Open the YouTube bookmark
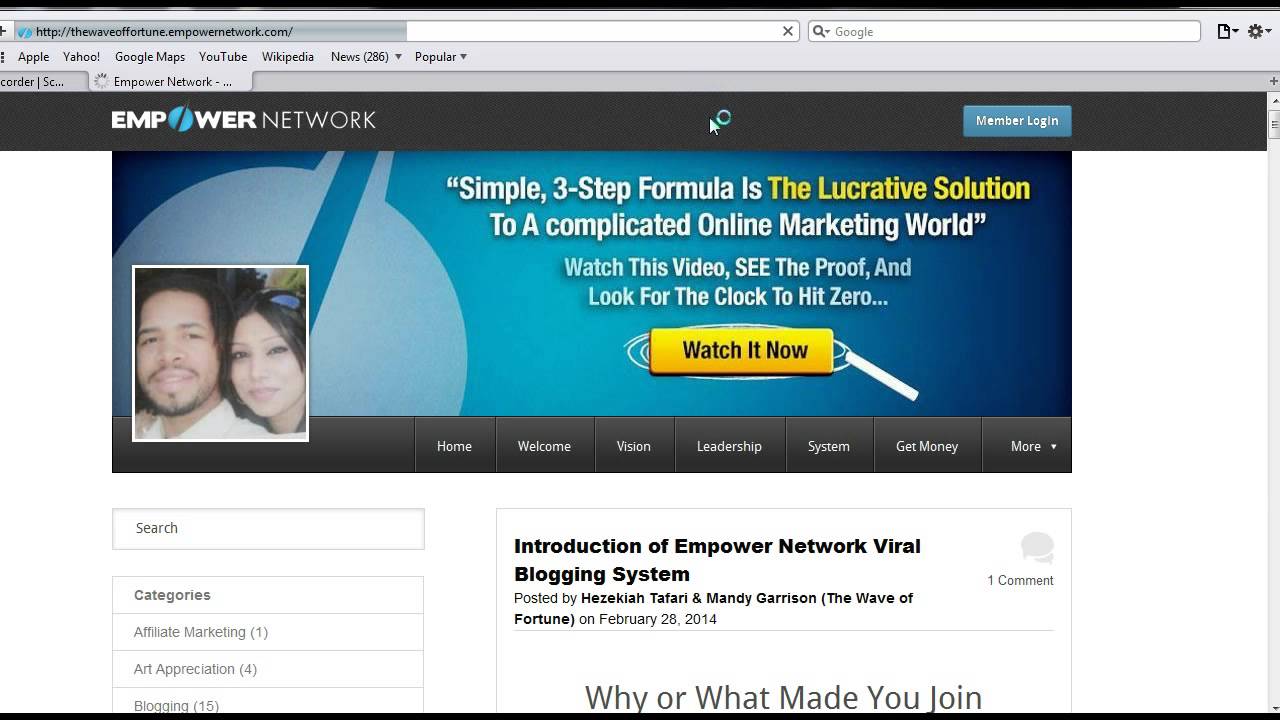The image size is (1280, 720). [x=223, y=57]
